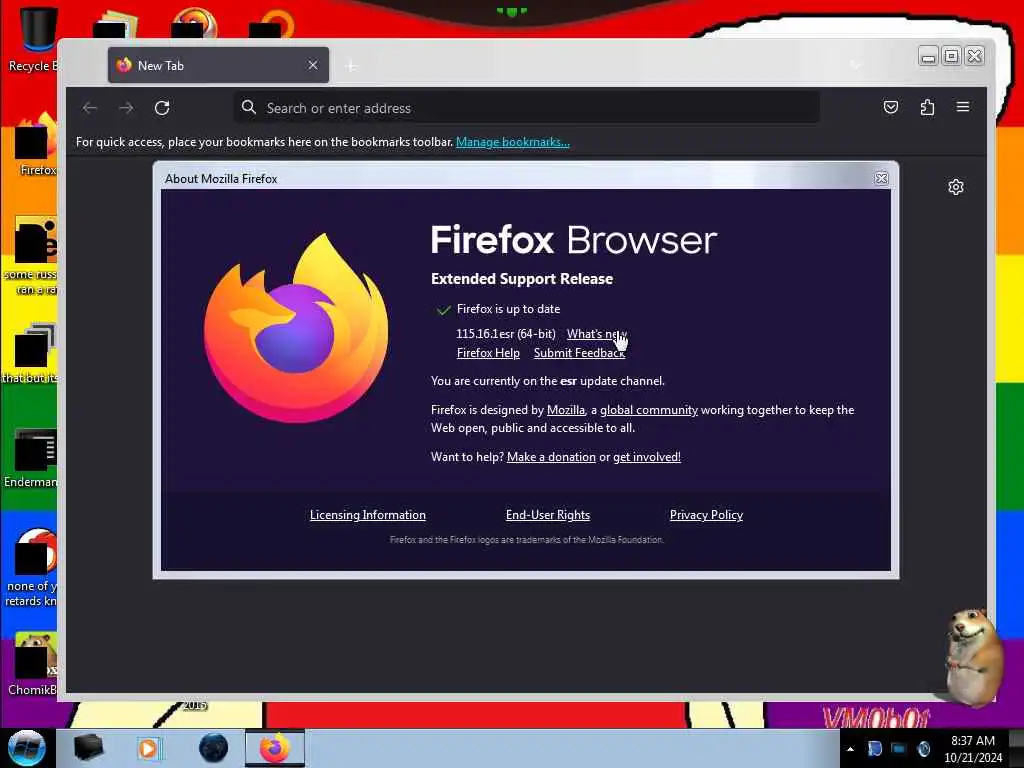Open the Privacy Policy link
Screen dimensions: 1024x768
pyautogui.click(x=706, y=515)
